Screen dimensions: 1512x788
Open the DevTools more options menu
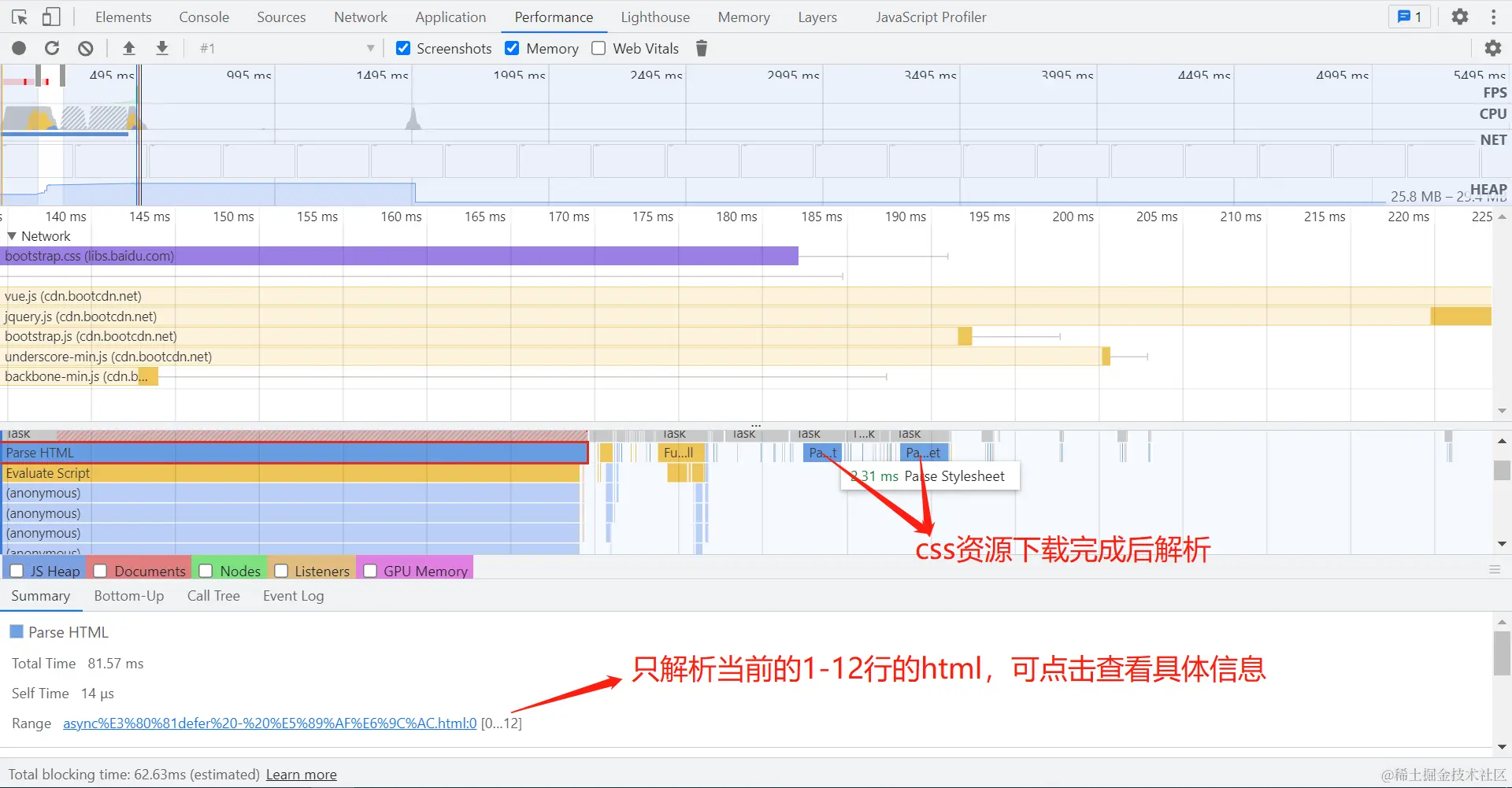[1493, 17]
